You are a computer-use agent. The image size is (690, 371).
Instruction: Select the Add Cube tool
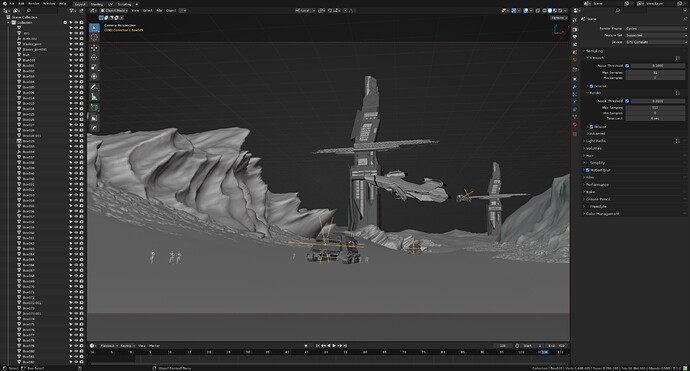(x=94, y=107)
